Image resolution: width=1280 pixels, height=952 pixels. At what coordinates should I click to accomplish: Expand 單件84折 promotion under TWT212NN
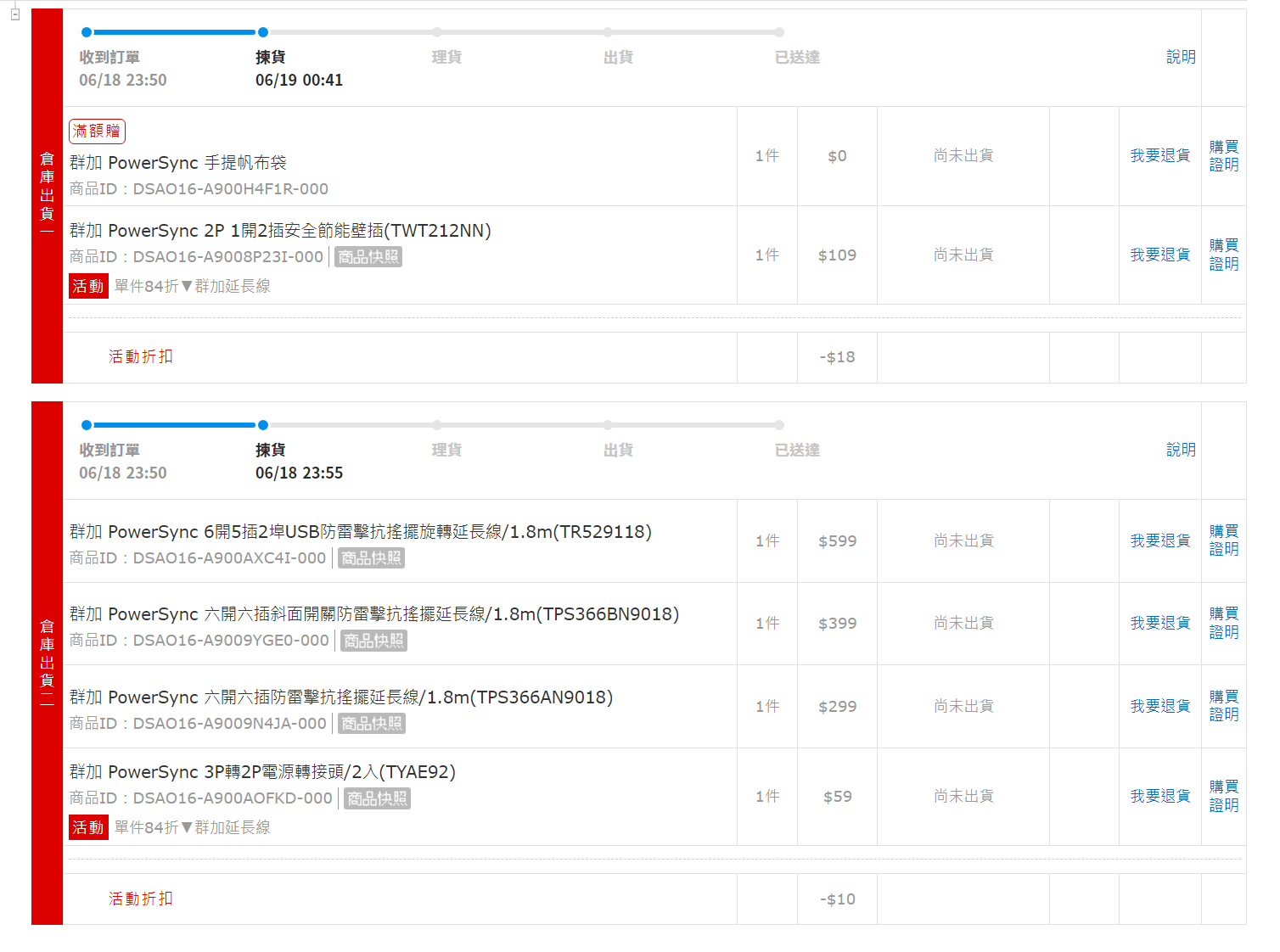pos(192,287)
